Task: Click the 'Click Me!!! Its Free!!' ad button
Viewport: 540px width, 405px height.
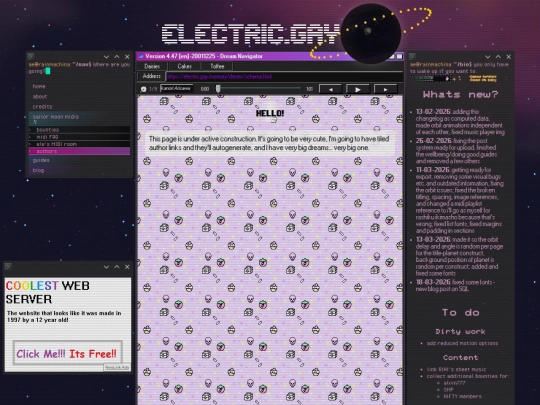Action: pos(68,353)
